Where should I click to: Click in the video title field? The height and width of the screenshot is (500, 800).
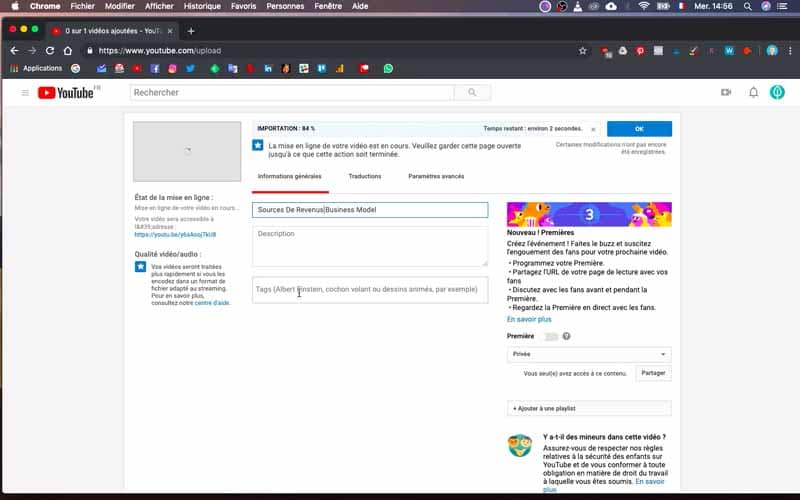pos(370,210)
